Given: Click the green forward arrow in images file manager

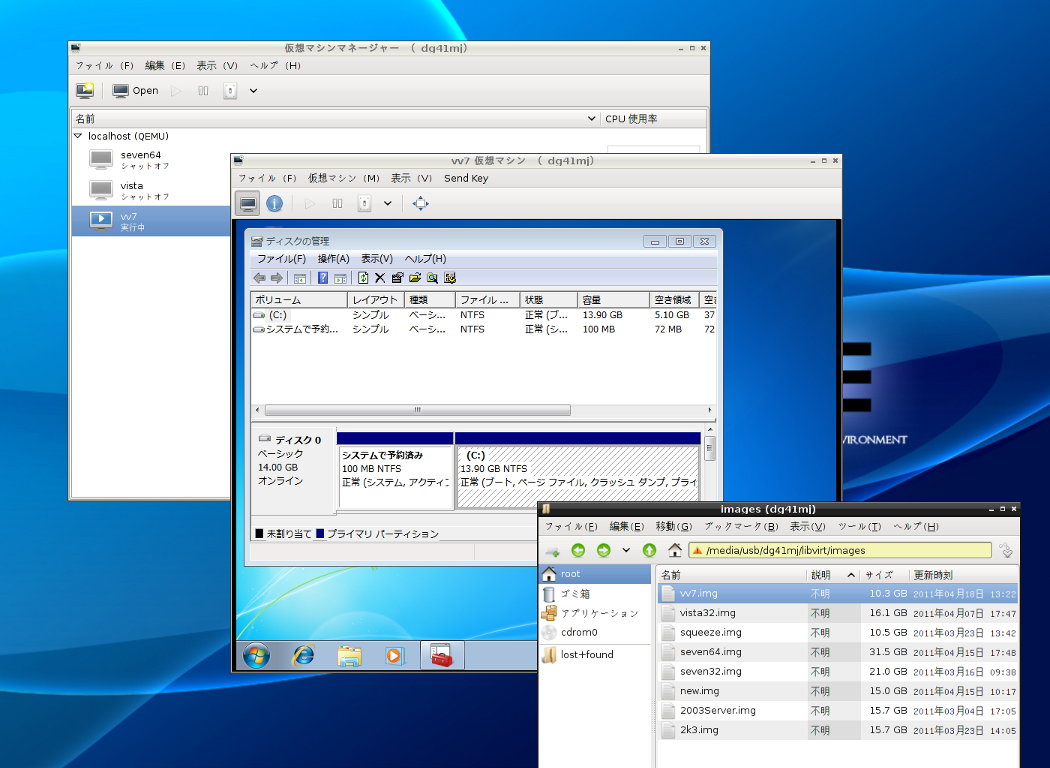Looking at the screenshot, I should pos(603,550).
